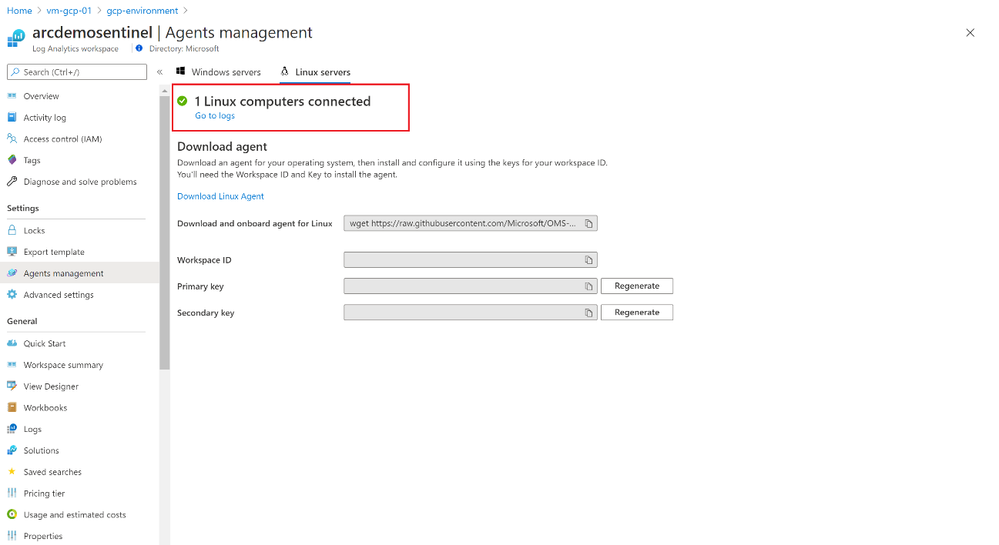Viewport: 999px width, 545px height.
Task: Open the Go to logs link
Action: point(215,116)
